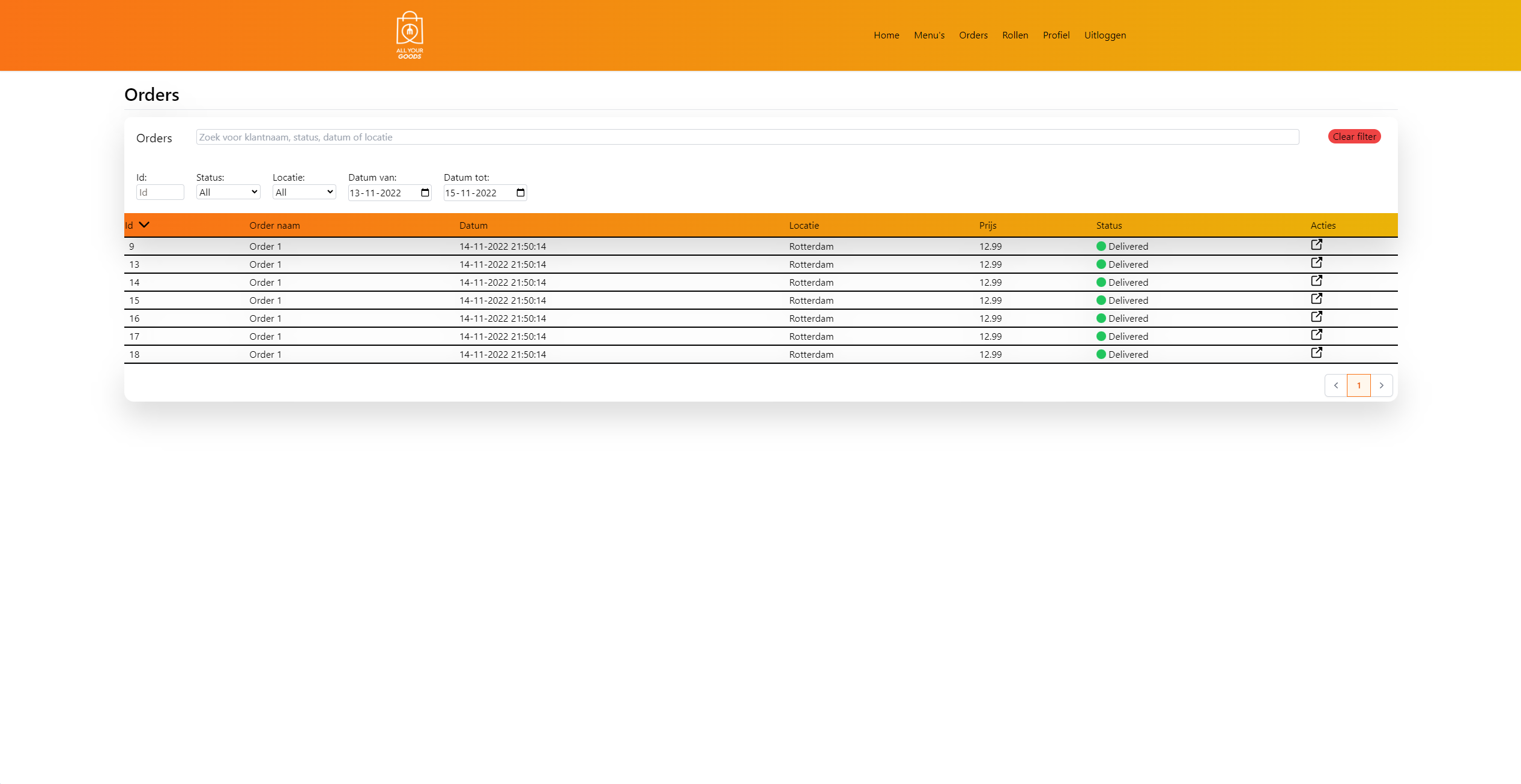Open calendar picker for Datum tot
Screen dimensions: 1521x784
click(x=521, y=193)
